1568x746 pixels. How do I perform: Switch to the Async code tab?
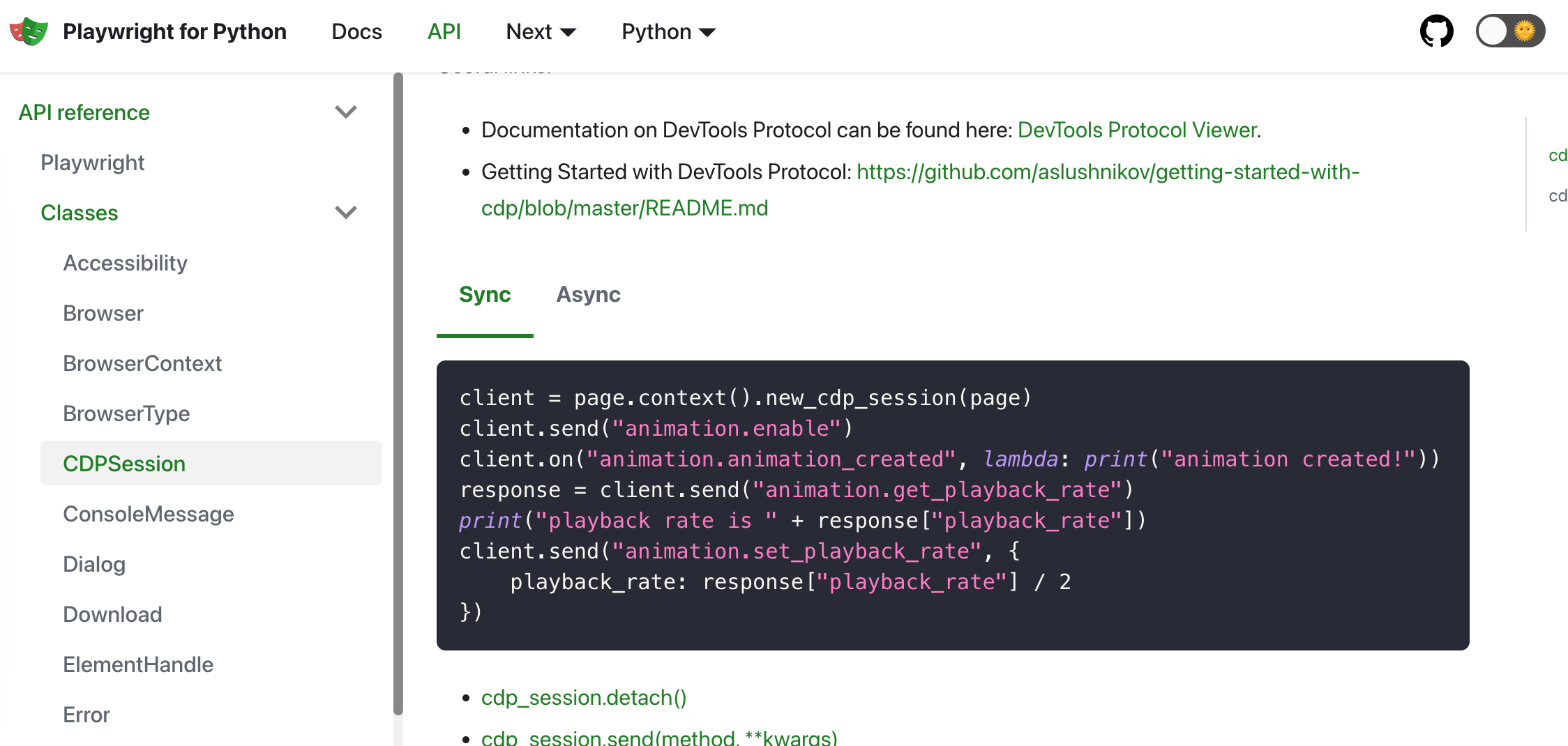(588, 294)
